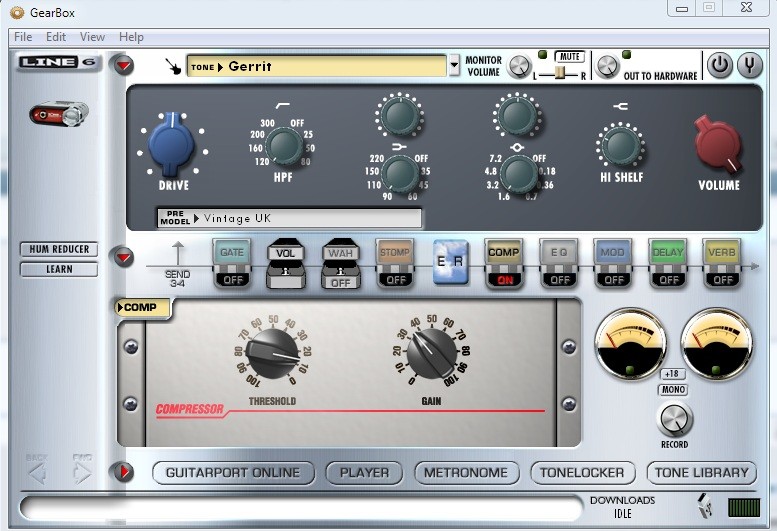Click the Send 3-4 arrow icon
The width and height of the screenshot is (777, 531).
[177, 254]
